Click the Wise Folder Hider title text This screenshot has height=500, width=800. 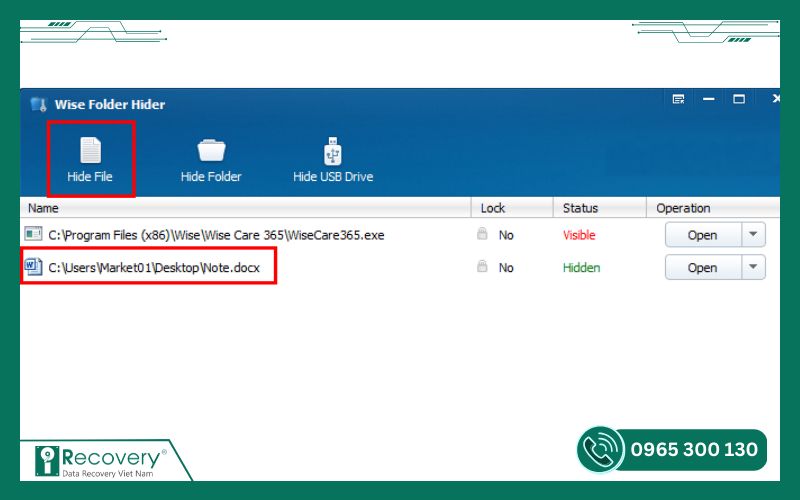(x=110, y=104)
